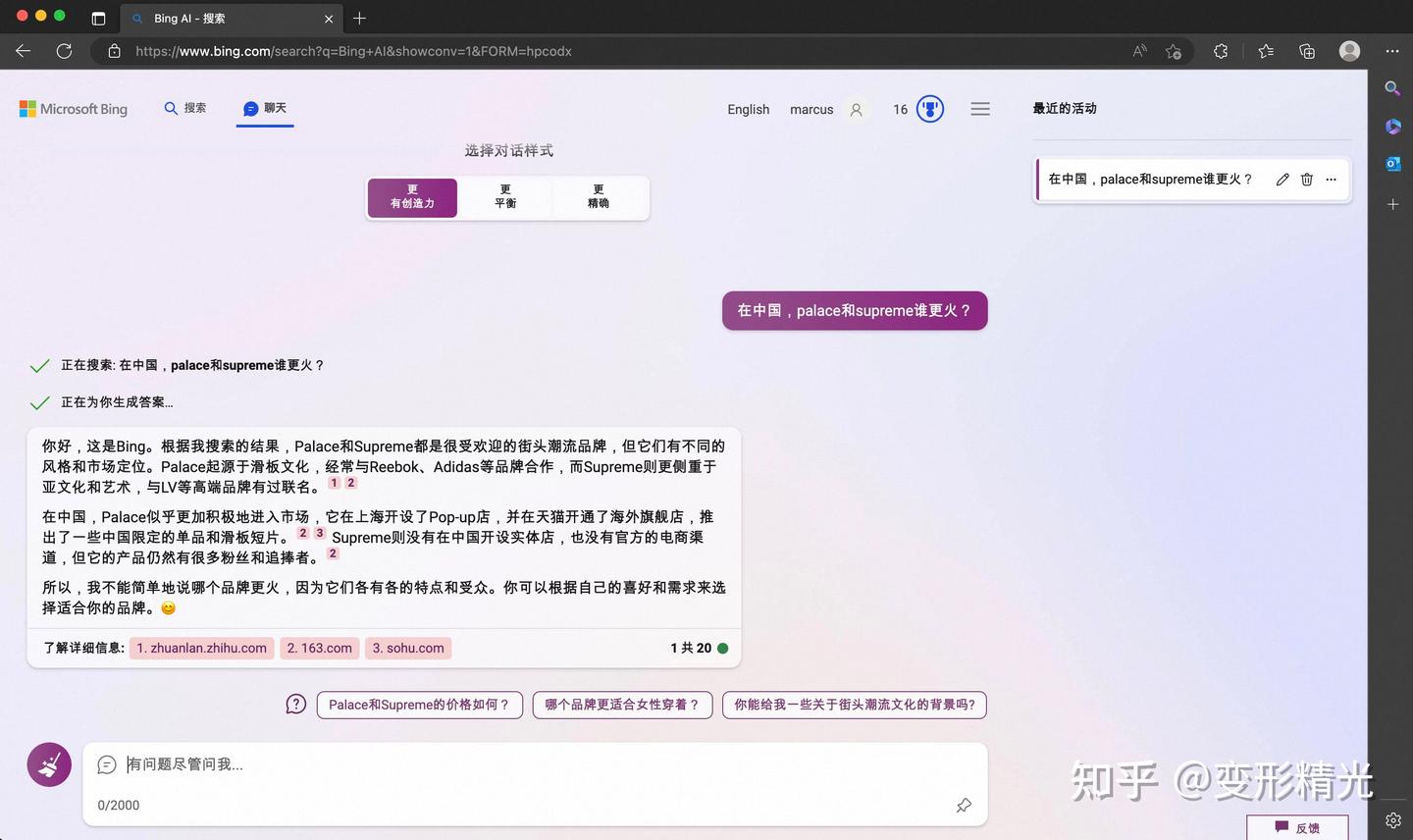
Task: Start a new topic with the broom button
Action: click(x=49, y=764)
